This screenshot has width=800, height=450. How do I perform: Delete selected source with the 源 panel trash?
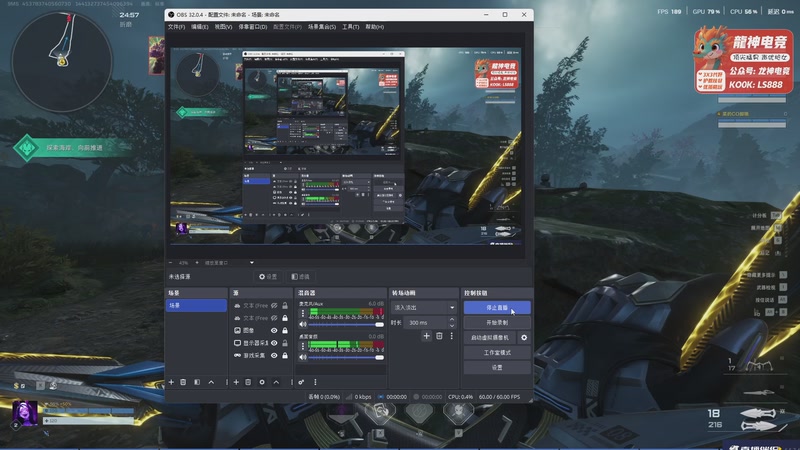click(x=248, y=382)
